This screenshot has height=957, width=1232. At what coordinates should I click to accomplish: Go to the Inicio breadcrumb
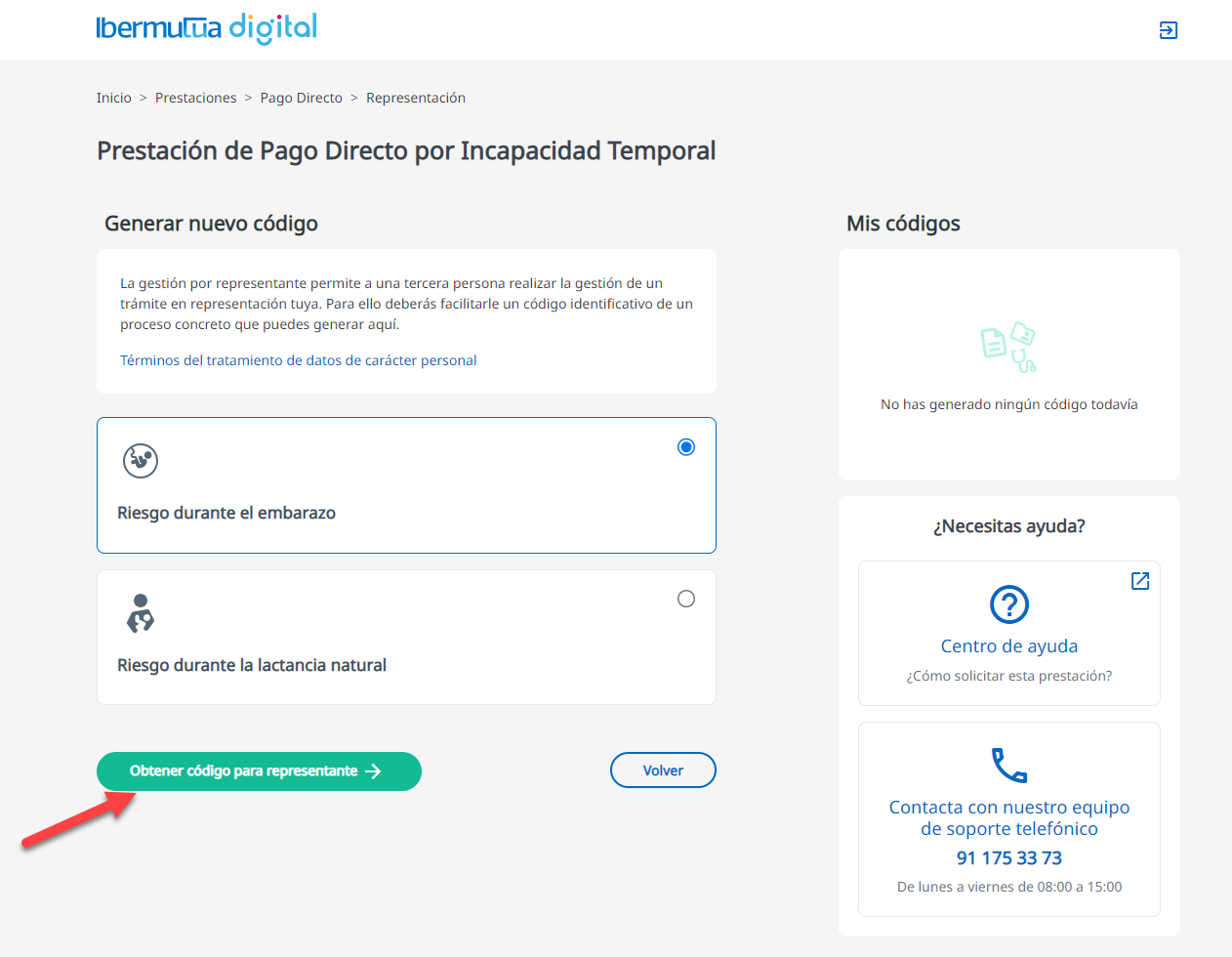[114, 98]
